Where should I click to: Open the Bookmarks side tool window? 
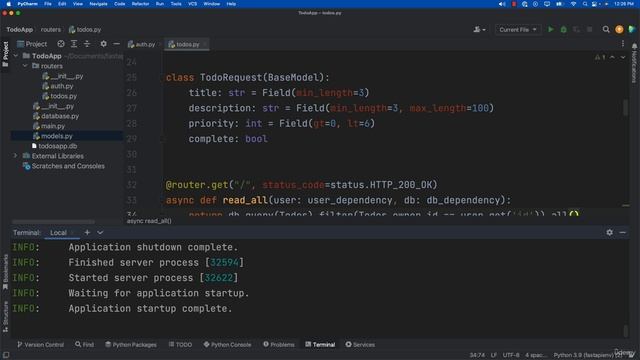[x=5, y=271]
